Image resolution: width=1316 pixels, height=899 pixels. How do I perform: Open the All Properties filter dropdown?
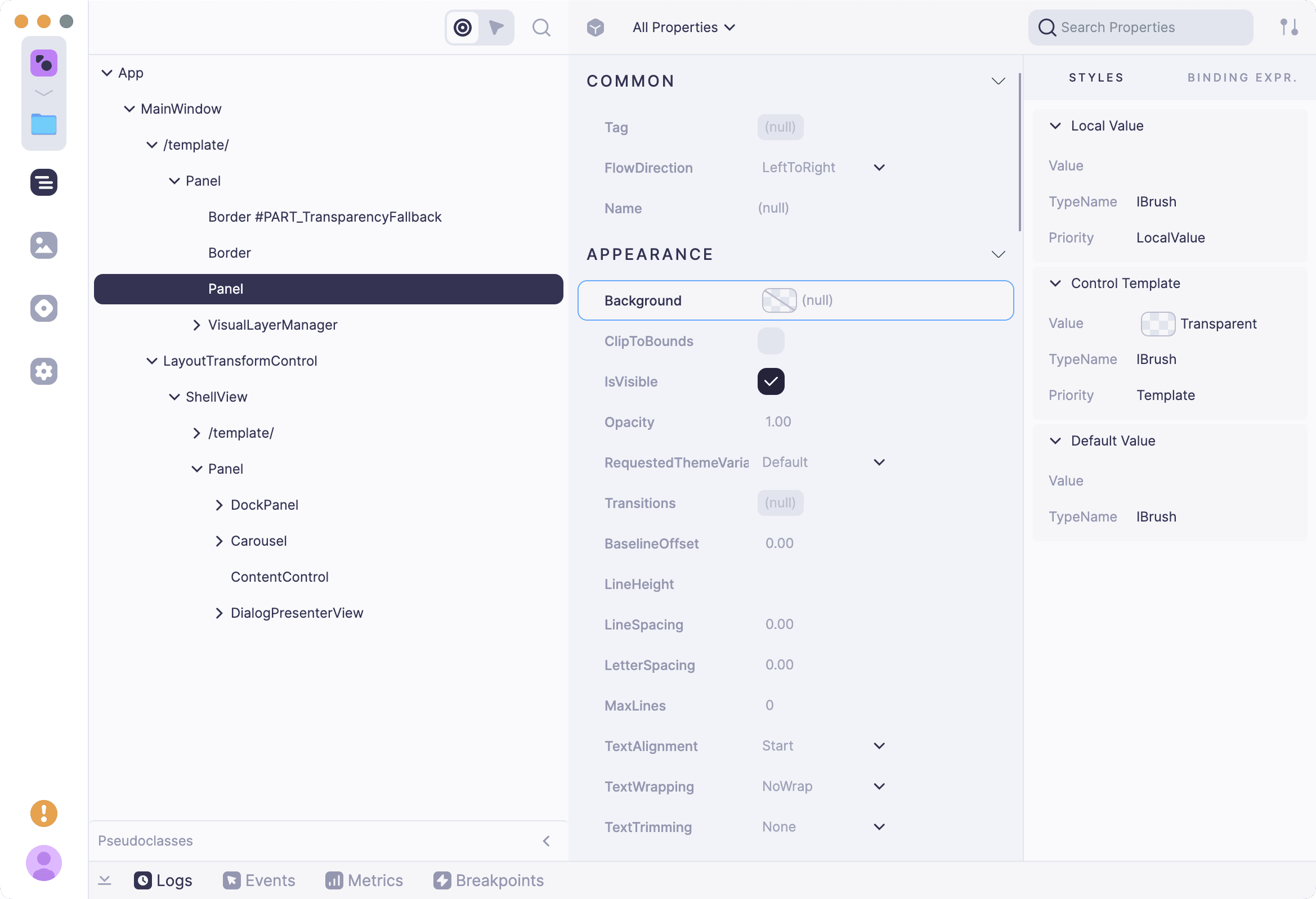[683, 27]
